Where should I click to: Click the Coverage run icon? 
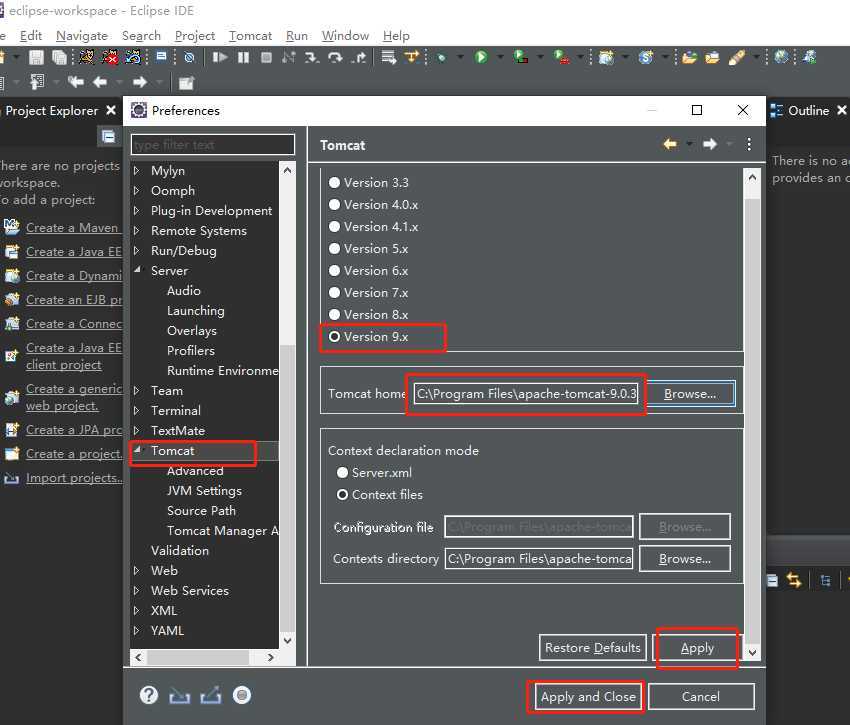click(x=520, y=56)
